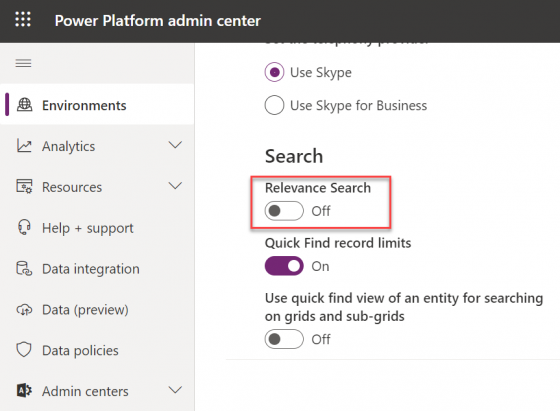The image size is (560, 411).
Task: Click the Power Platform admin center title
Action: 158,21
